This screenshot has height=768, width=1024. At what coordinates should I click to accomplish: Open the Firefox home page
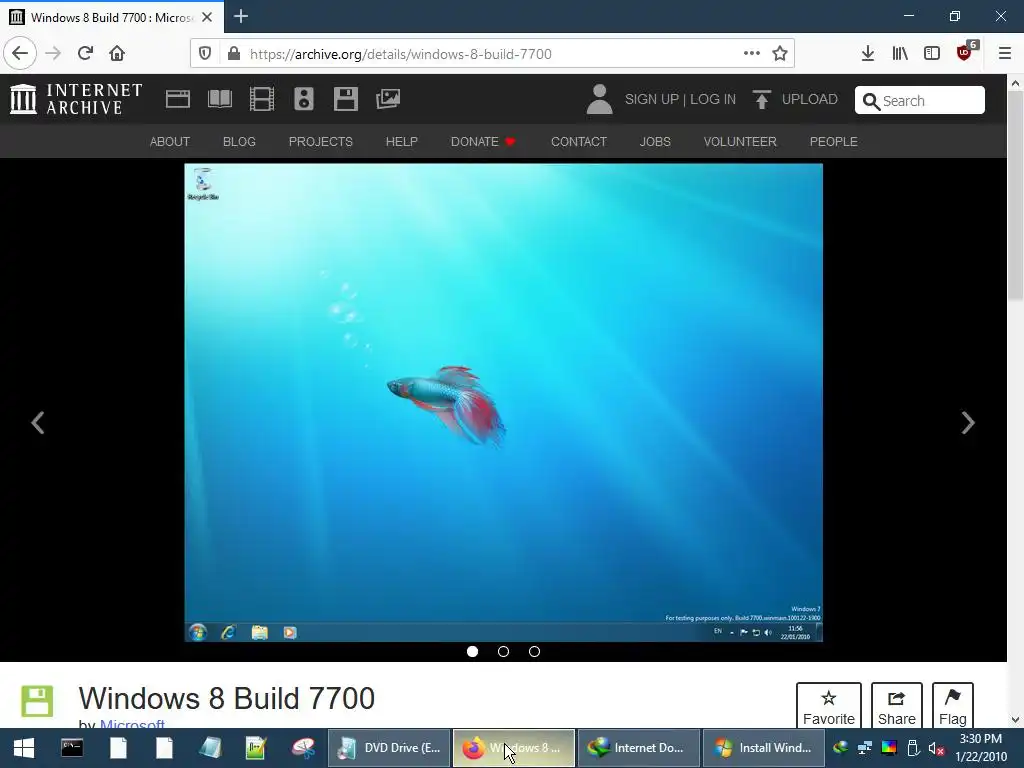(117, 54)
